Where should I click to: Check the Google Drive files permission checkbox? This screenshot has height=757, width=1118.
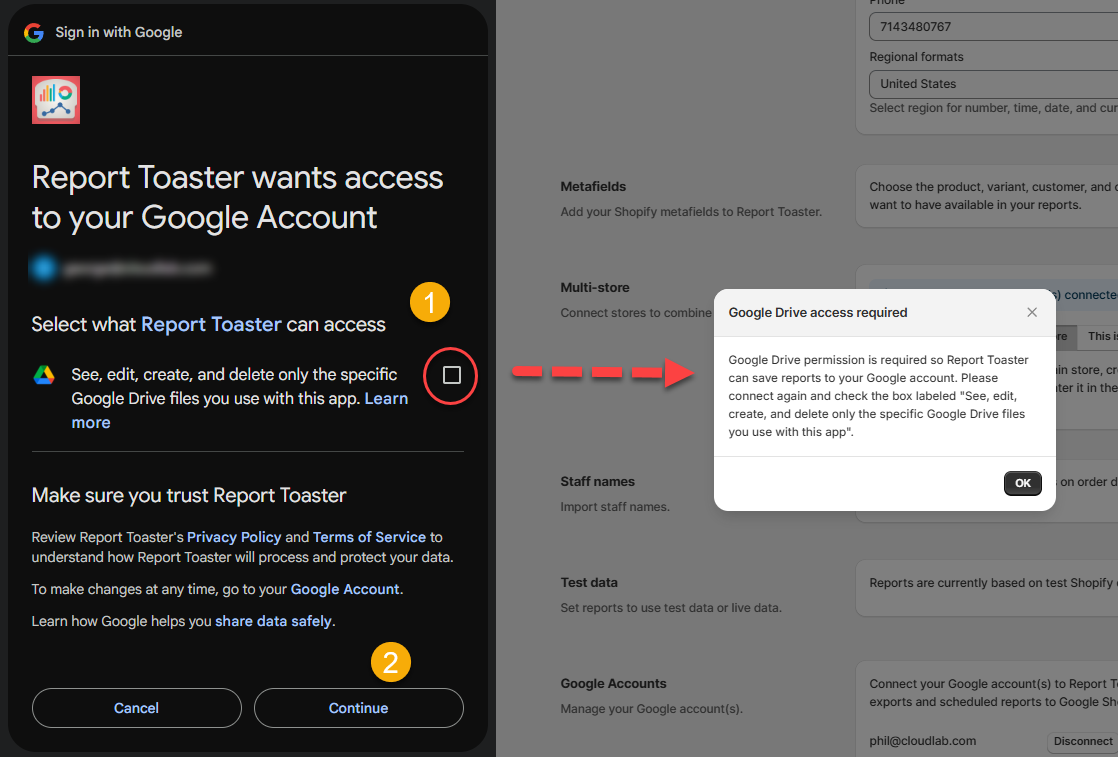(451, 375)
